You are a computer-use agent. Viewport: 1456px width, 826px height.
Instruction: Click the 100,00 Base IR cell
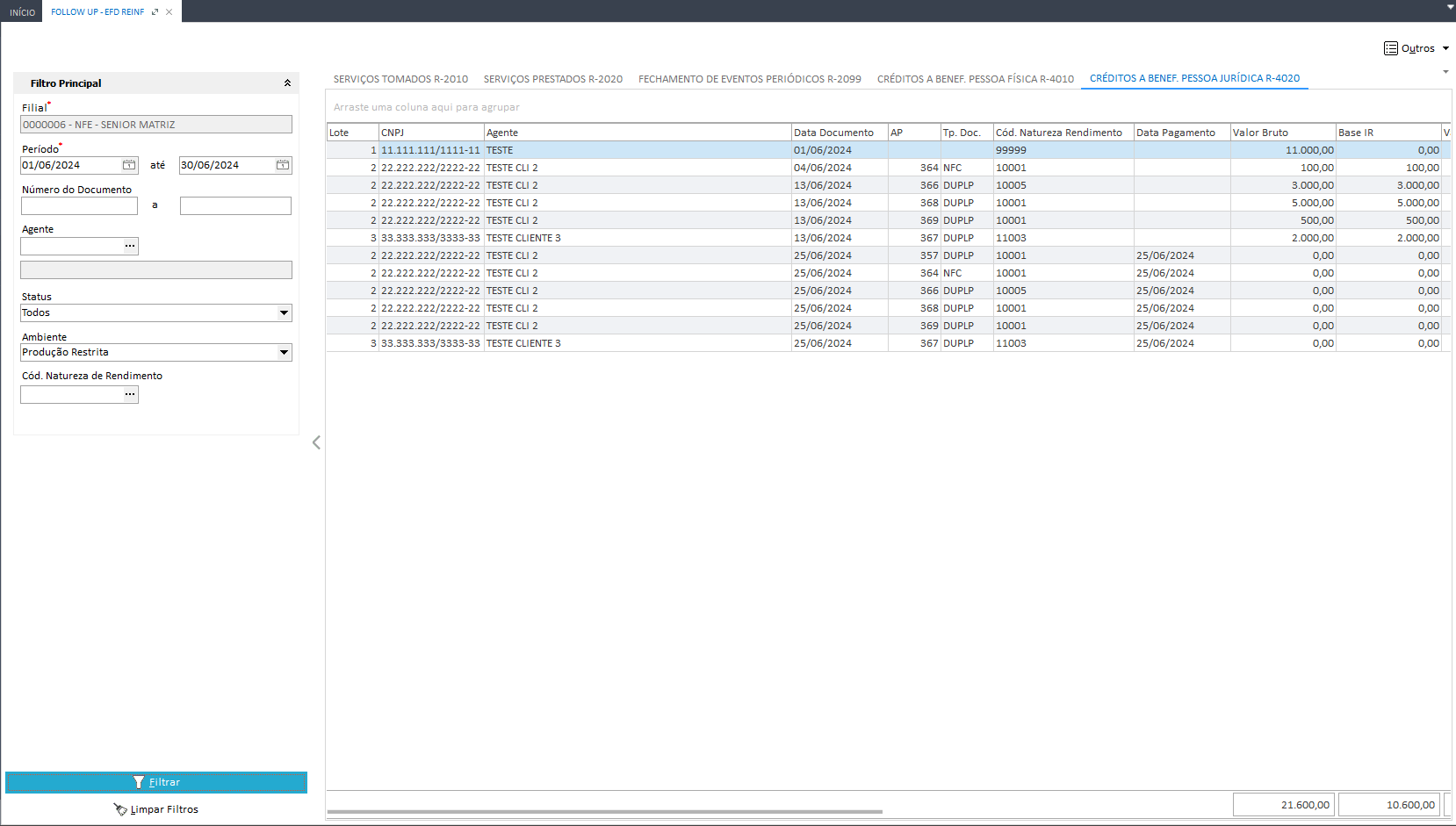pyautogui.click(x=1388, y=168)
